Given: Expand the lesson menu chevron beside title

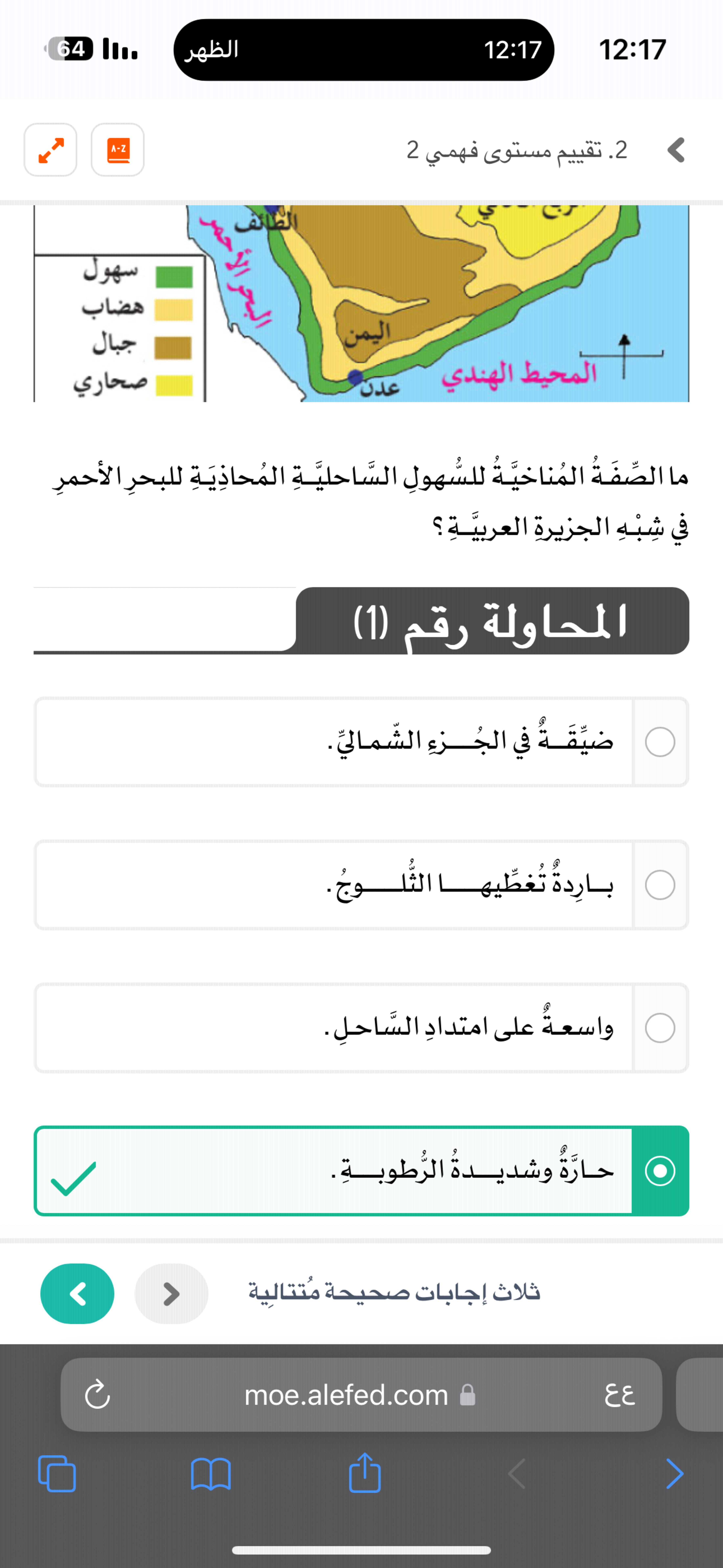Looking at the screenshot, I should pos(676,150).
